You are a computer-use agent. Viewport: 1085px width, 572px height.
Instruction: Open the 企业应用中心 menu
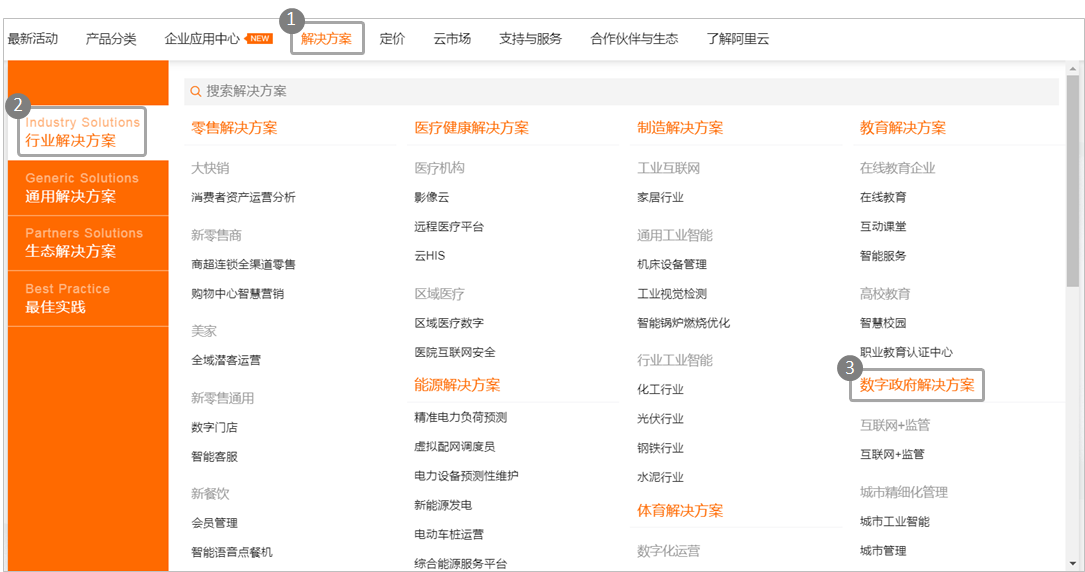(x=202, y=39)
